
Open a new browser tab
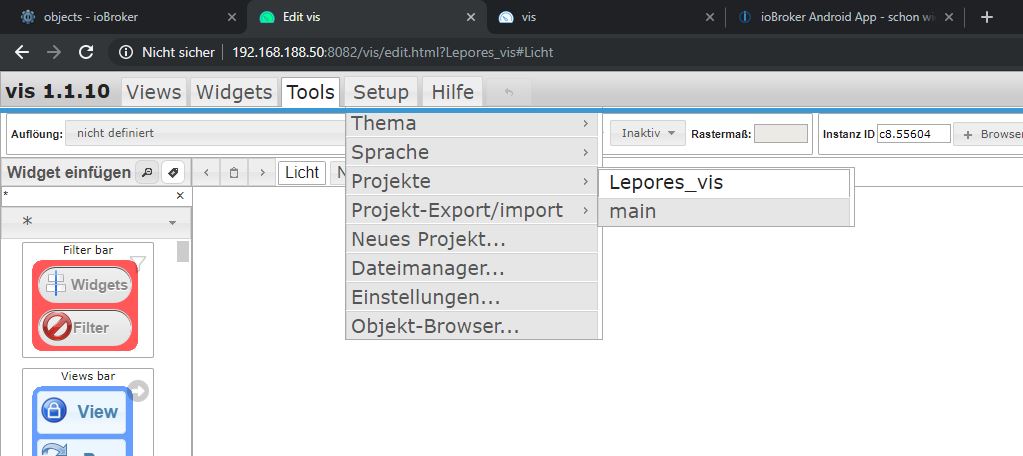tap(987, 17)
